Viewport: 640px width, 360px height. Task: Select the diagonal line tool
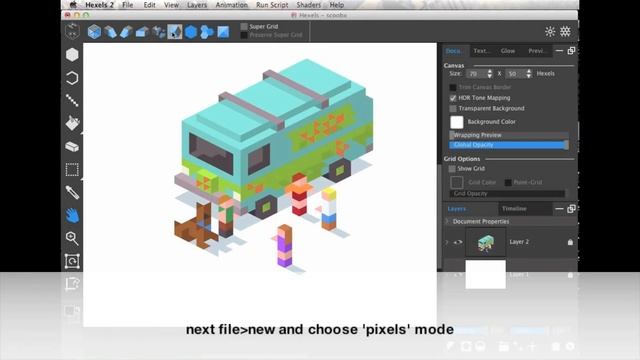click(x=72, y=100)
